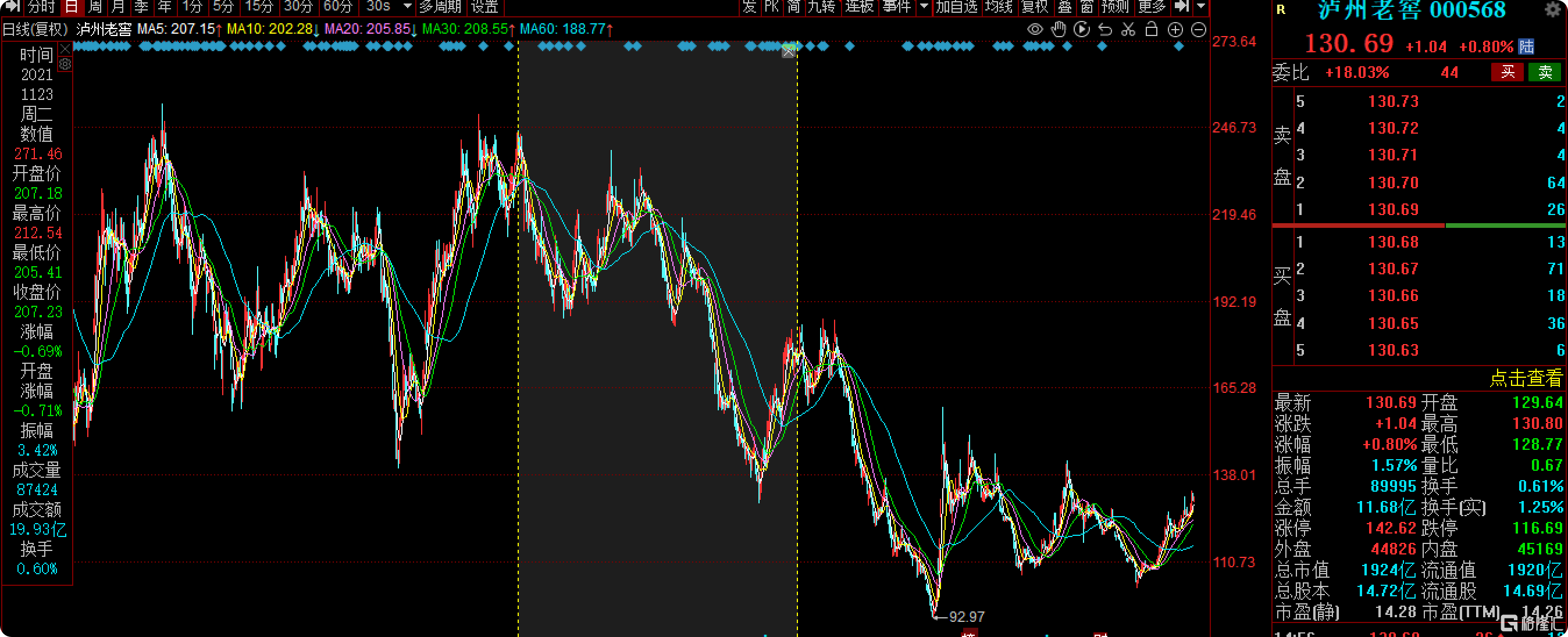Open the data panel gear settings
Viewport: 1568px width, 637px height.
click(65, 64)
